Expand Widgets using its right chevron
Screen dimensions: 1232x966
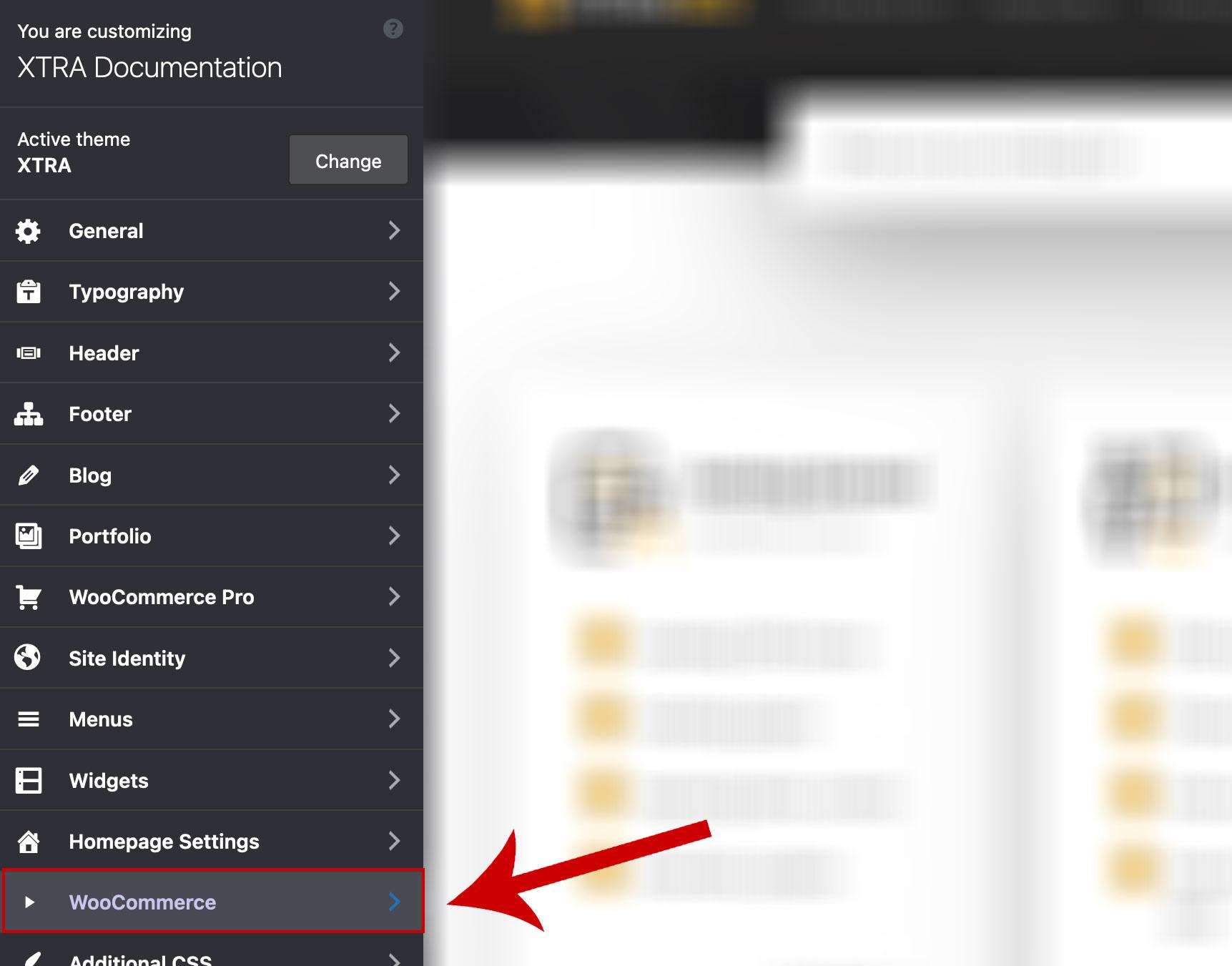394,780
